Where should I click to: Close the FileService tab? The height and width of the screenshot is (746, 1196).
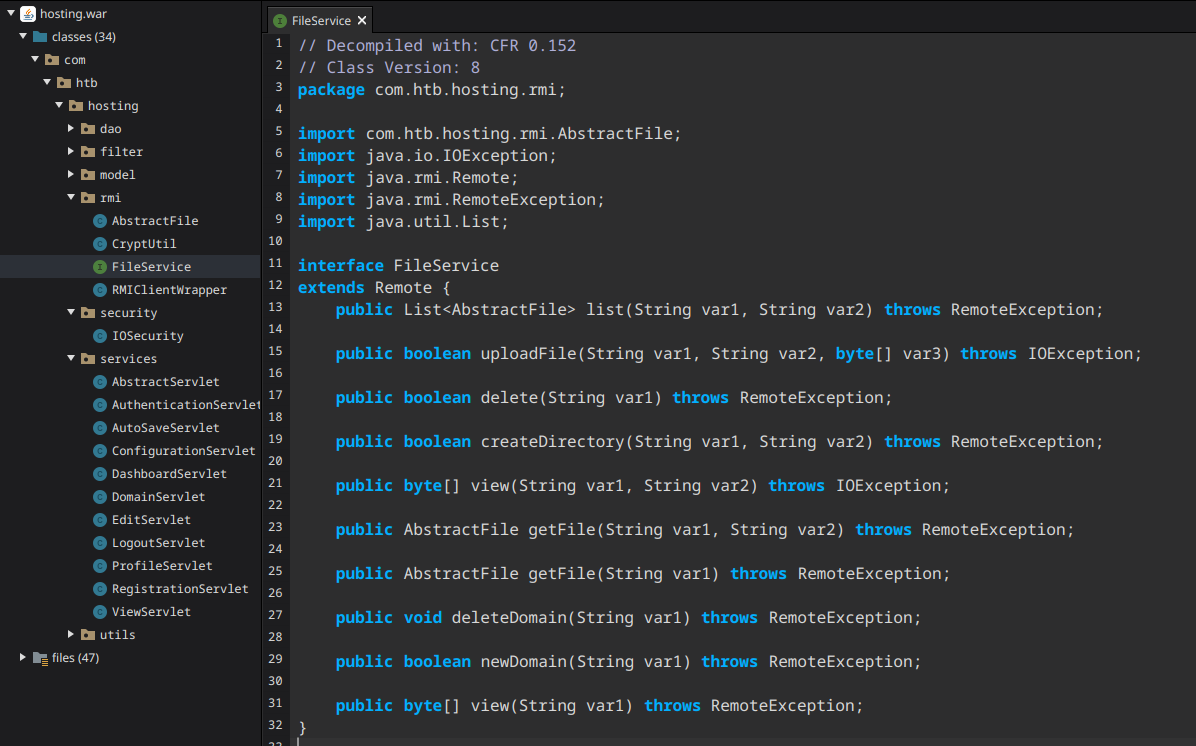tap(362, 21)
